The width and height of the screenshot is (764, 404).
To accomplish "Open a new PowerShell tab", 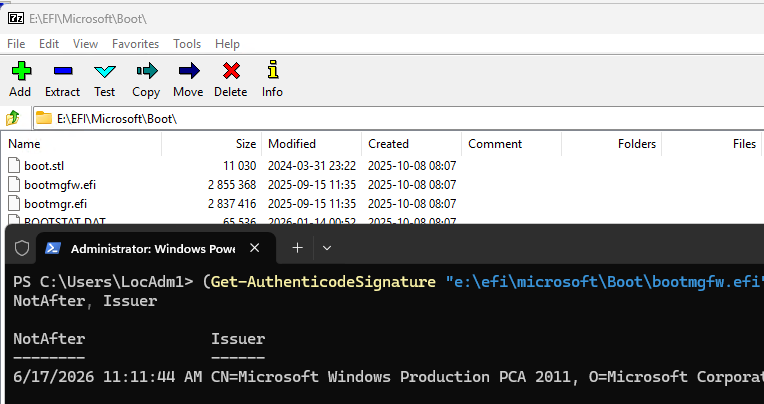I will pyautogui.click(x=297, y=248).
